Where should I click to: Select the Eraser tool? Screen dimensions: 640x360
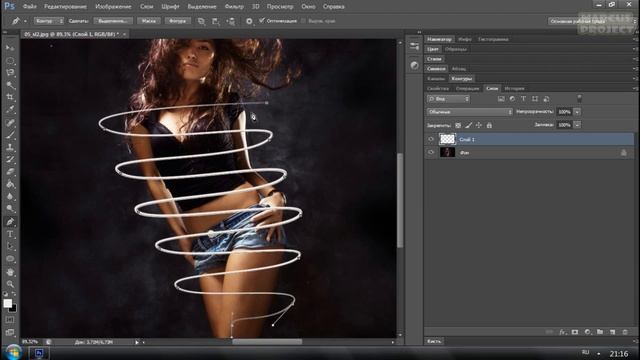[x=10, y=172]
